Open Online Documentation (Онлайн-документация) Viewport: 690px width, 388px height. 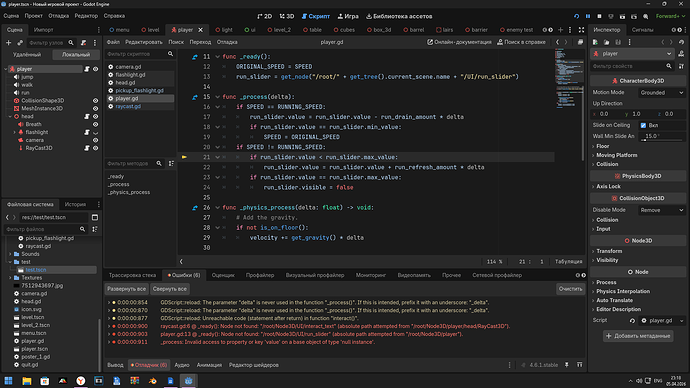point(459,42)
